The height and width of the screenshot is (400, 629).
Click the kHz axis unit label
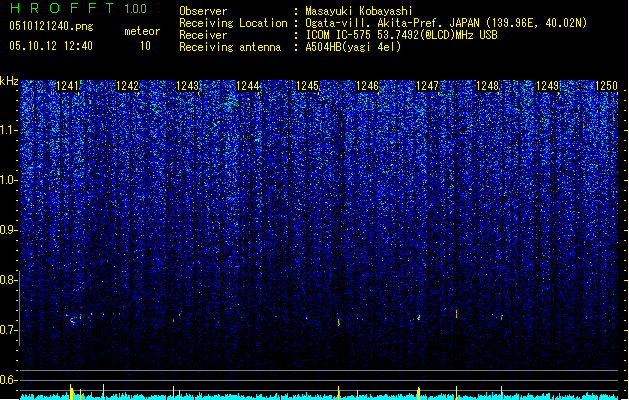9,81
